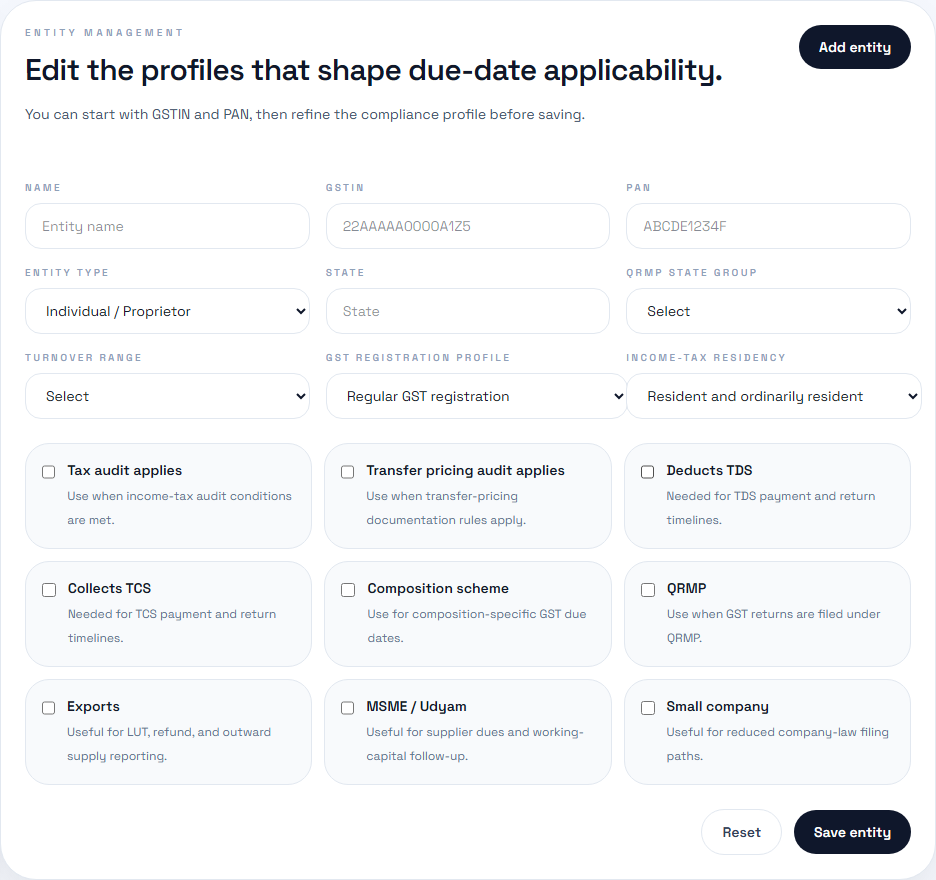Screen dimensions: 936x880
Task: Enable the Exports checkbox
Action: click(48, 707)
